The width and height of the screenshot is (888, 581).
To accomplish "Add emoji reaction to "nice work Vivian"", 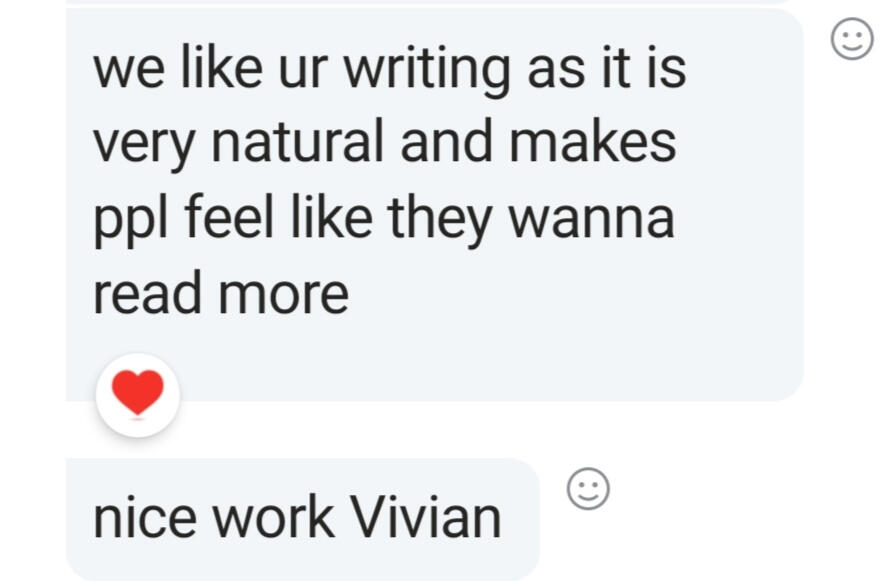I will click(x=588, y=489).
